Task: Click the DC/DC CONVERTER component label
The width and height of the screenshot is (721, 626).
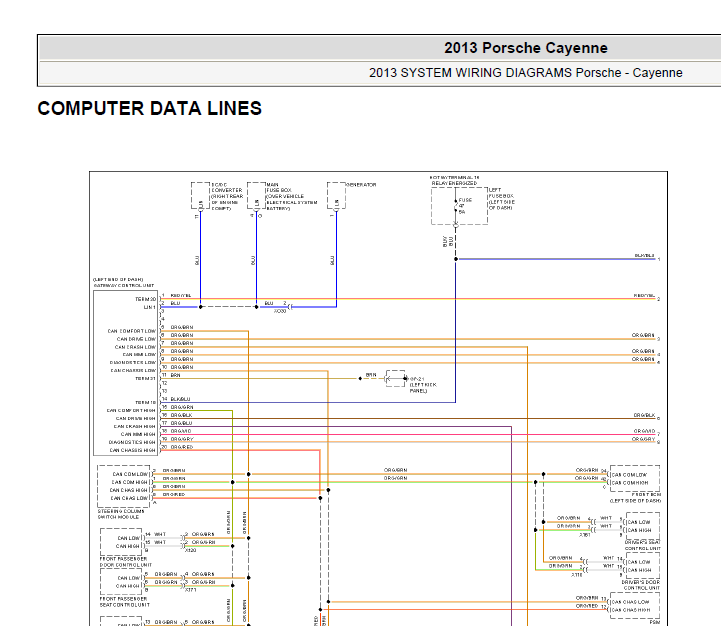Action: [227, 196]
